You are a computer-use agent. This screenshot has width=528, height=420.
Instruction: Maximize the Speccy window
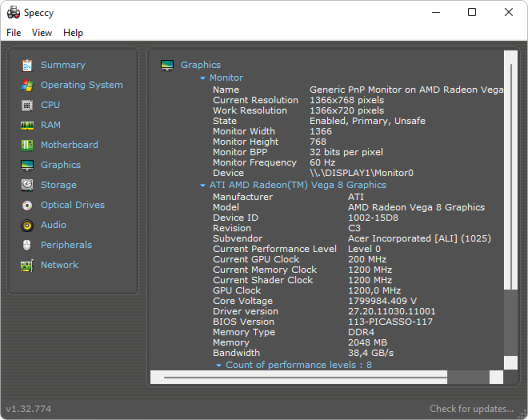(472, 12)
